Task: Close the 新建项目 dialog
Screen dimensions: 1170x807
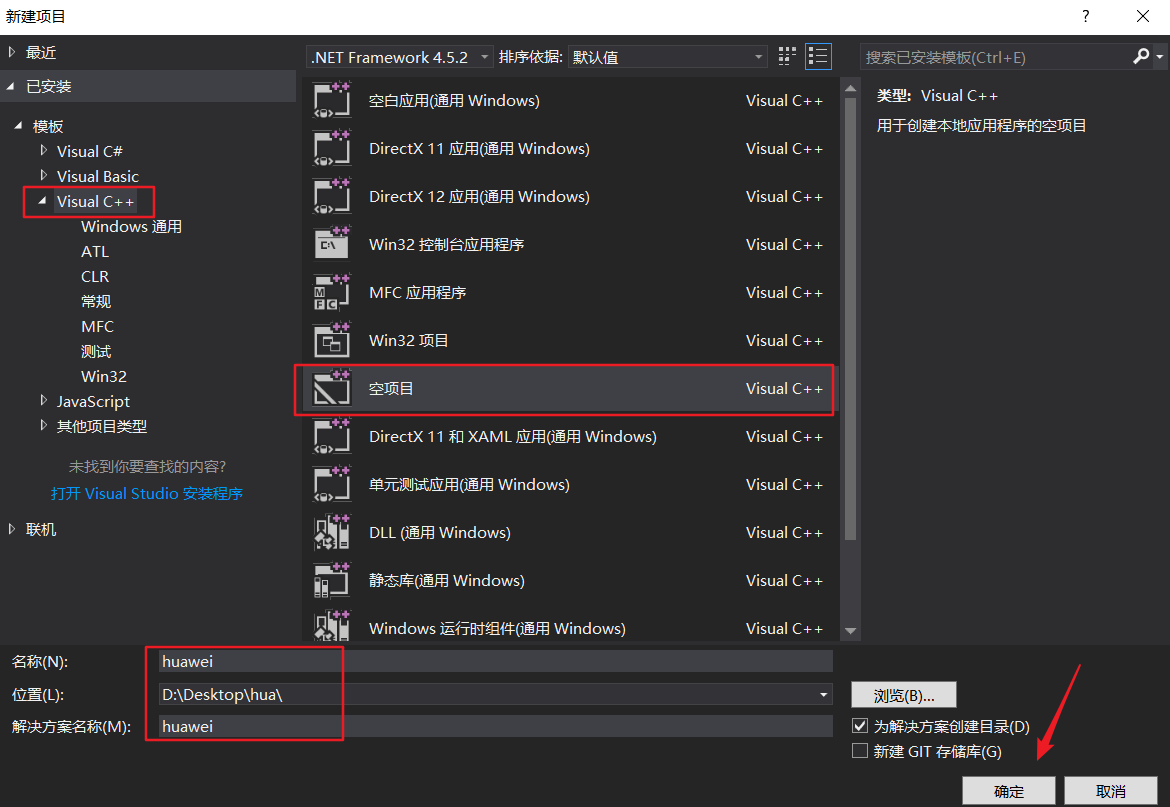Action: [1142, 16]
